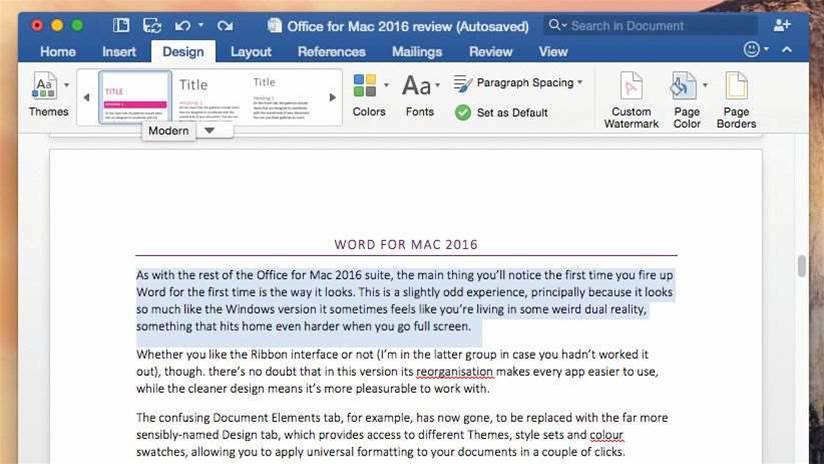This screenshot has height=464, width=824.
Task: Click the save/sync icon in title bar
Action: click(152, 25)
